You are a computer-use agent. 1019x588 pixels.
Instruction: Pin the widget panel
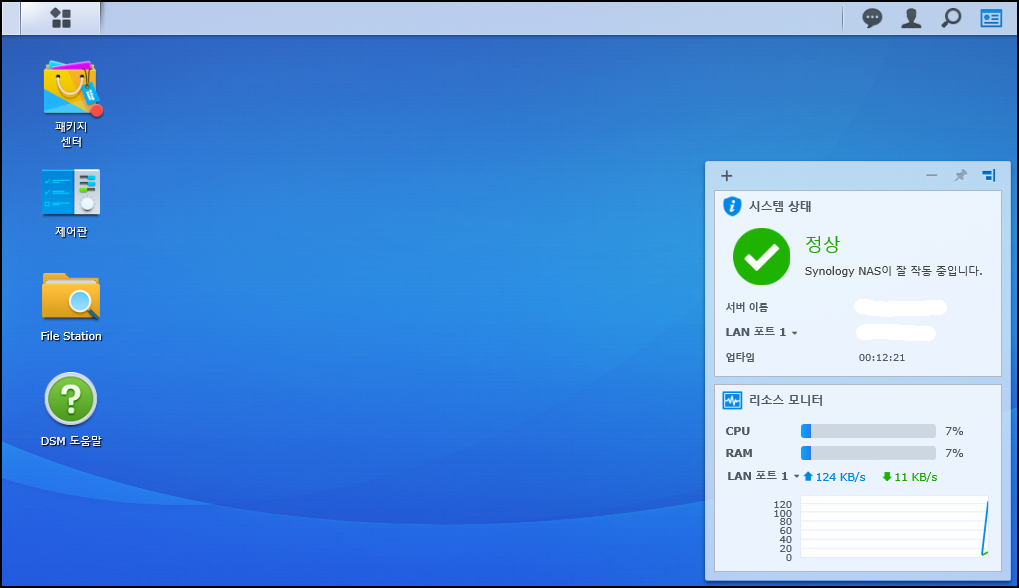pos(961,175)
